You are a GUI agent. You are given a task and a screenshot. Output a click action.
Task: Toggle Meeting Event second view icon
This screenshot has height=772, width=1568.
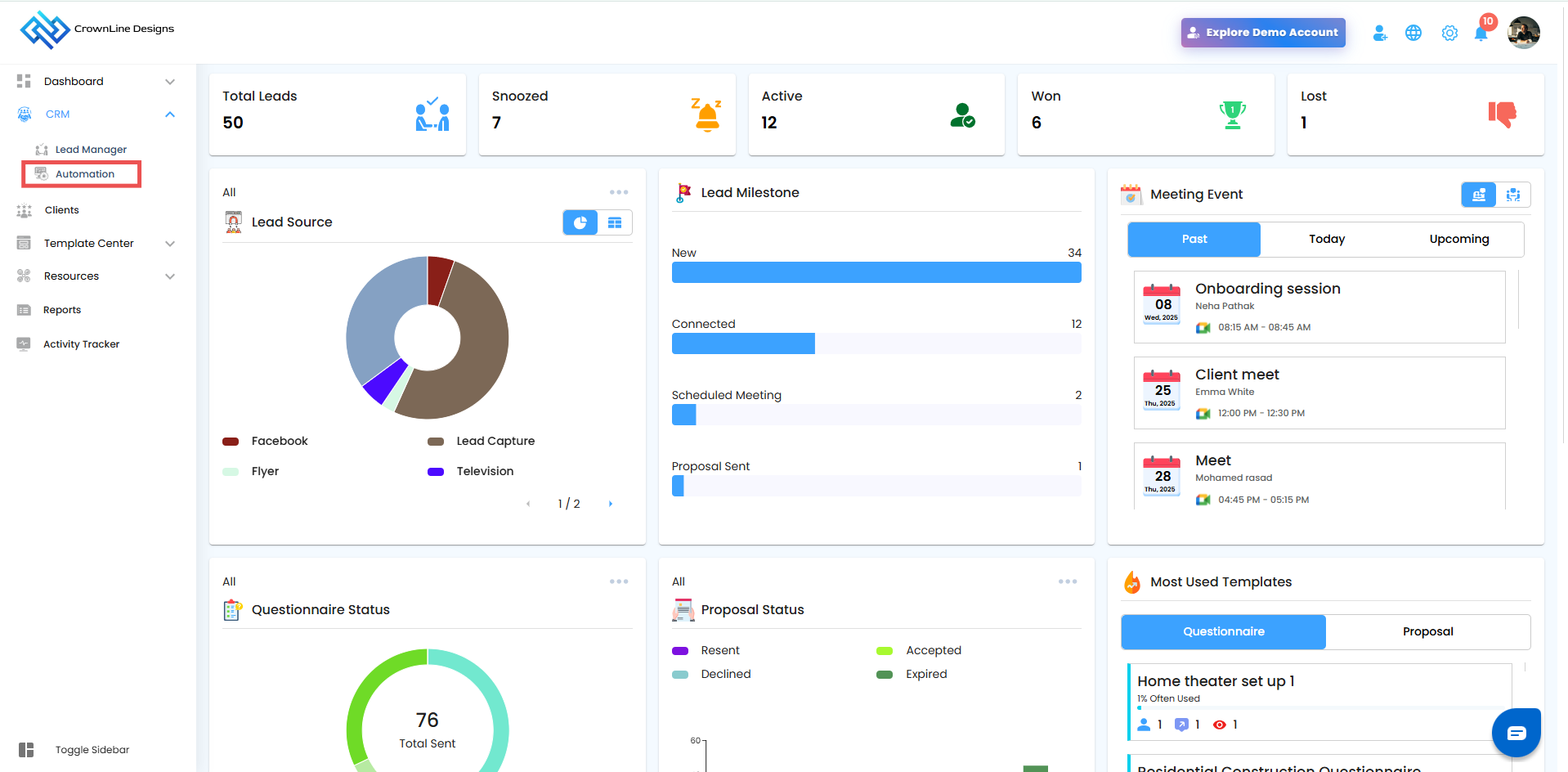tap(1512, 195)
